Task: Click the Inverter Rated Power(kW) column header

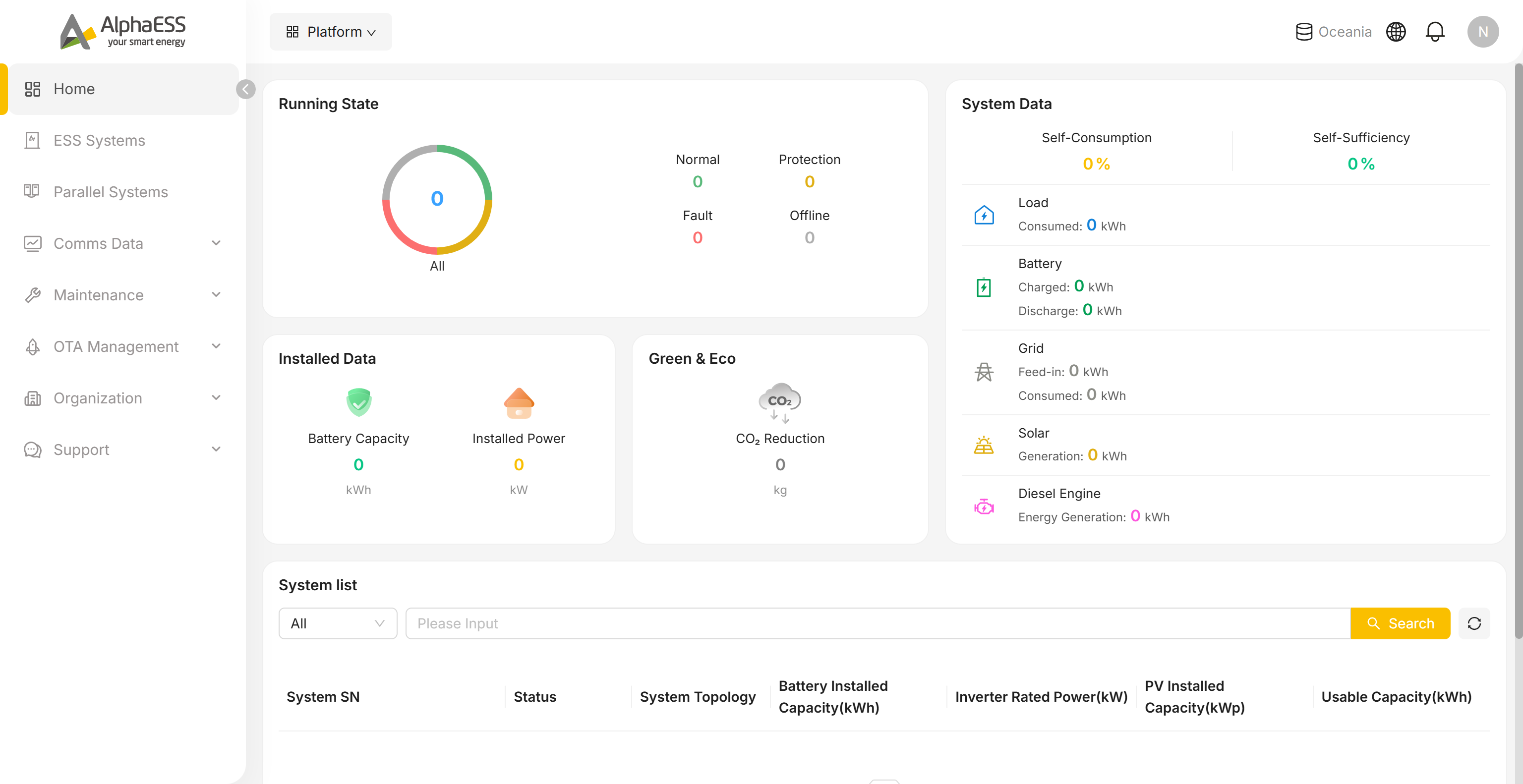Action: point(1041,697)
